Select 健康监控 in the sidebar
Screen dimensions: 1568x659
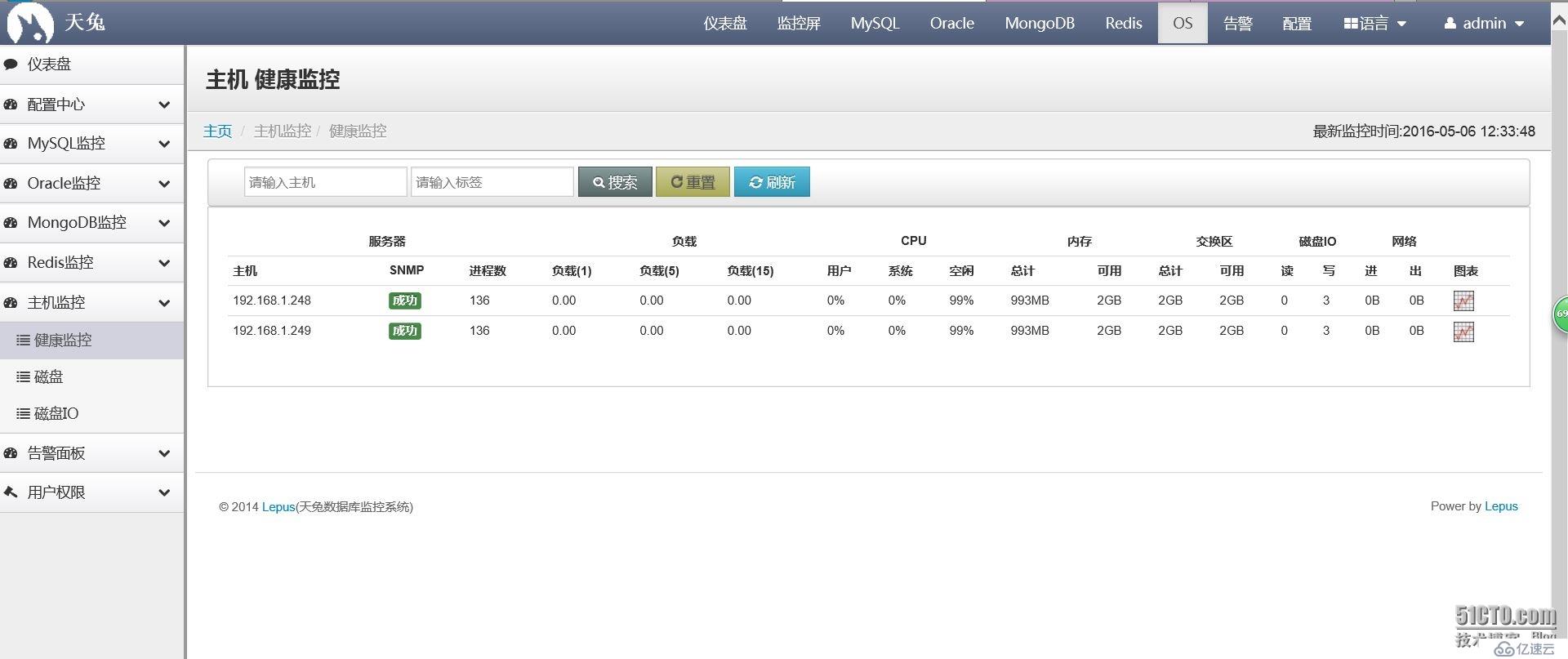(x=92, y=341)
